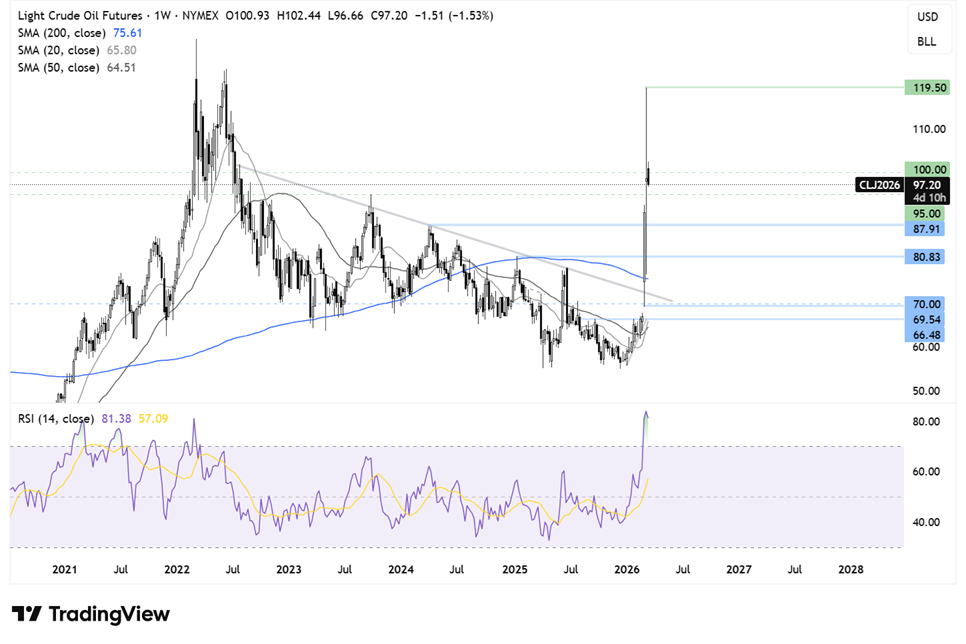Image resolution: width=966 pixels, height=644 pixels.
Task: Click the 110.00 price axis value
Action: (929, 129)
